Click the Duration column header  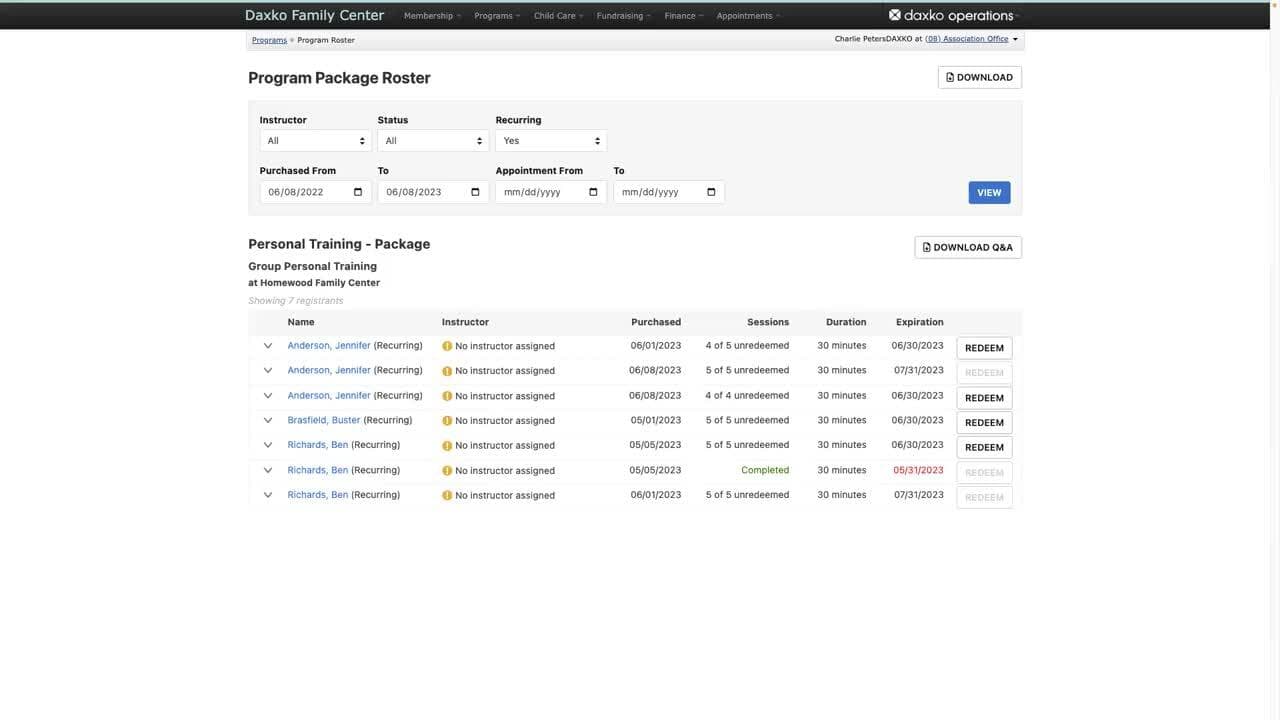(x=846, y=322)
